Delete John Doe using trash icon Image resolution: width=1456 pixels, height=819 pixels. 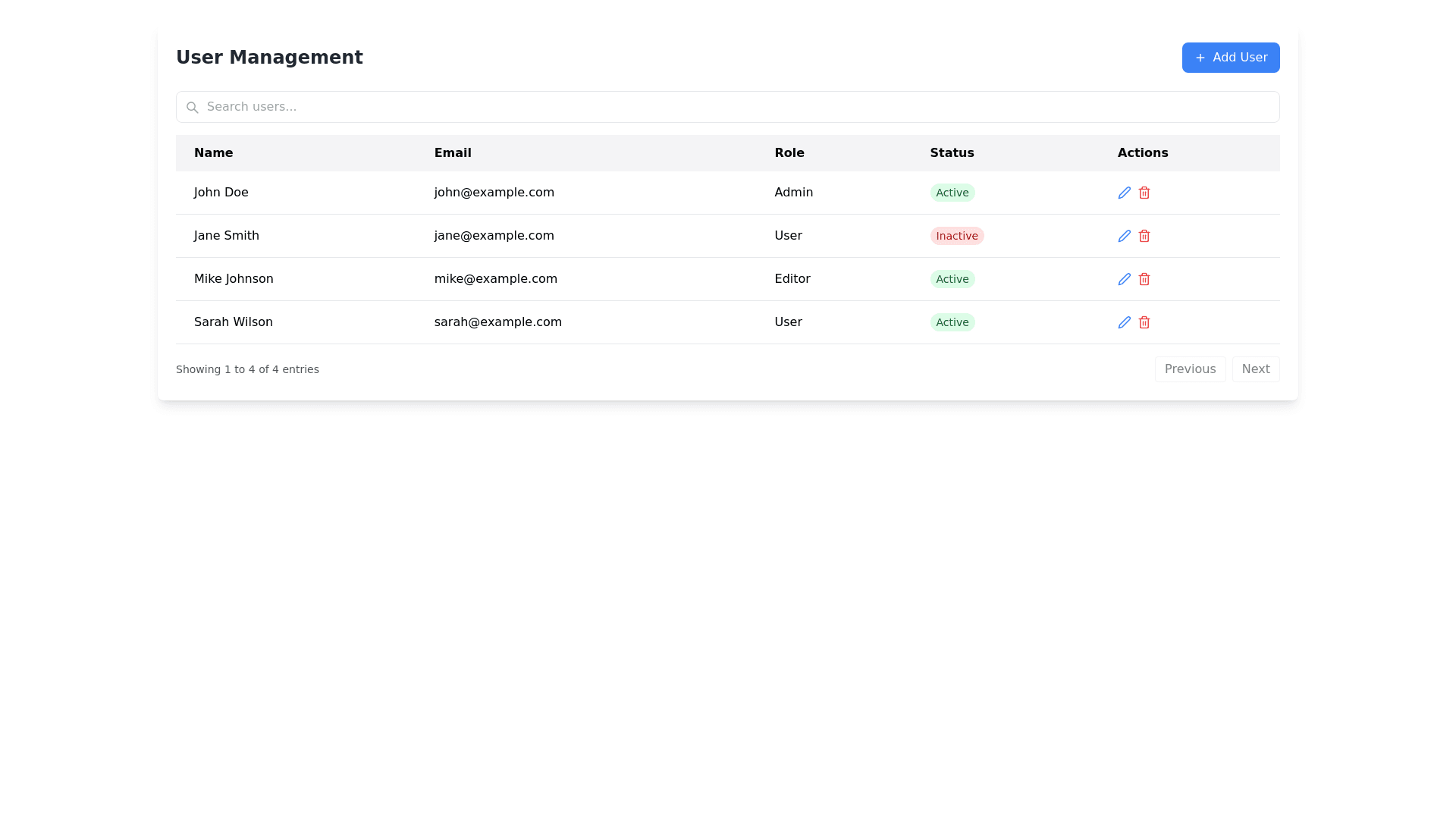point(1144,193)
